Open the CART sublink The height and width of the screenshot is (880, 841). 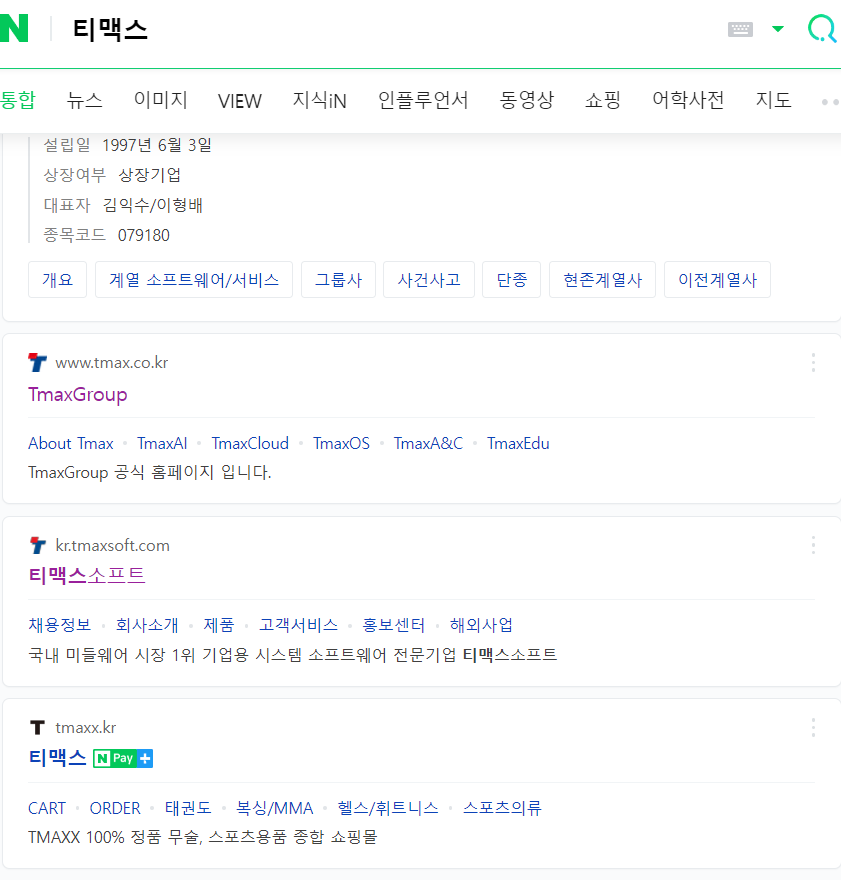pos(47,808)
